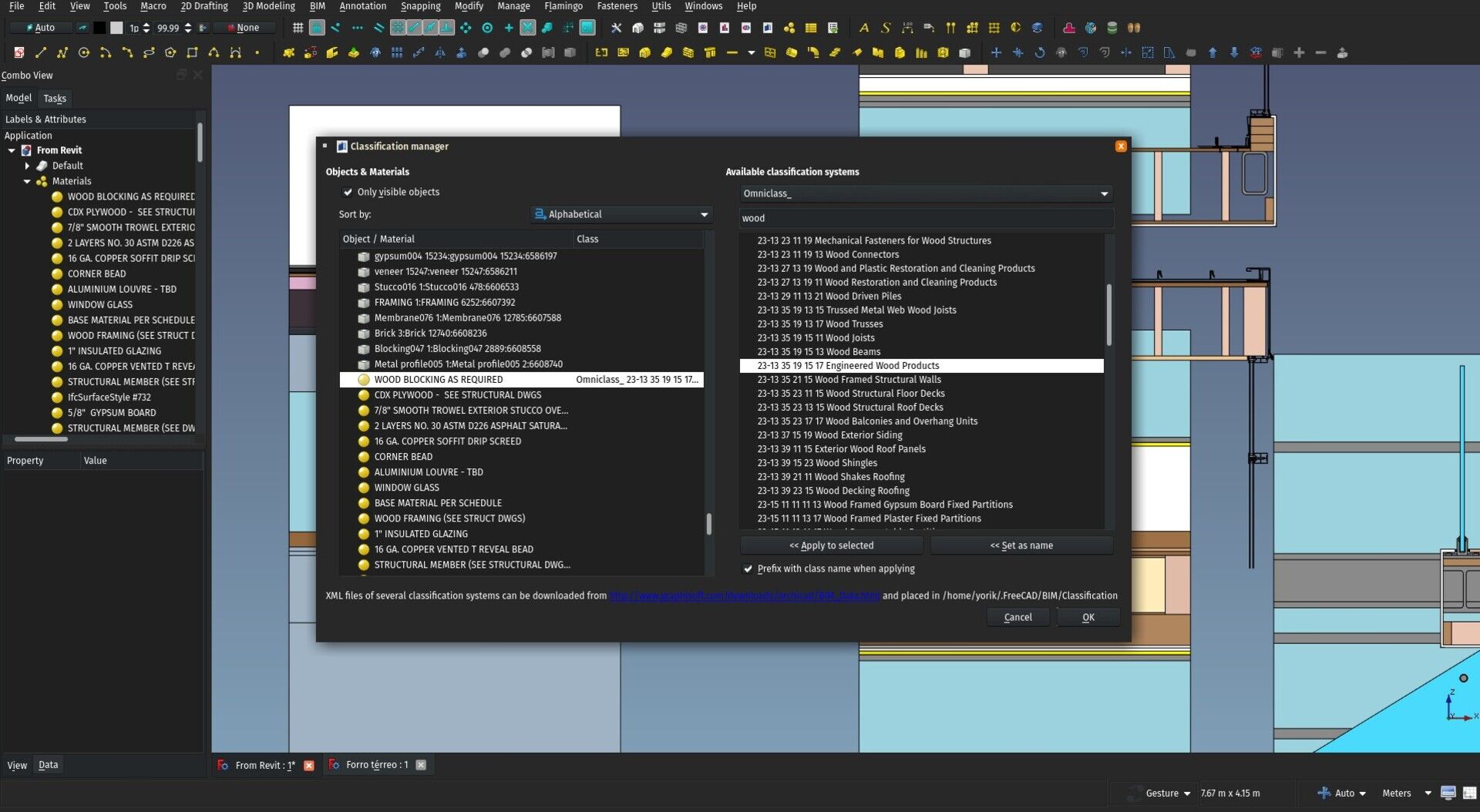Viewport: 1480px width, 812px height.
Task: Select the Draft rectangle tool
Action: tap(192, 53)
